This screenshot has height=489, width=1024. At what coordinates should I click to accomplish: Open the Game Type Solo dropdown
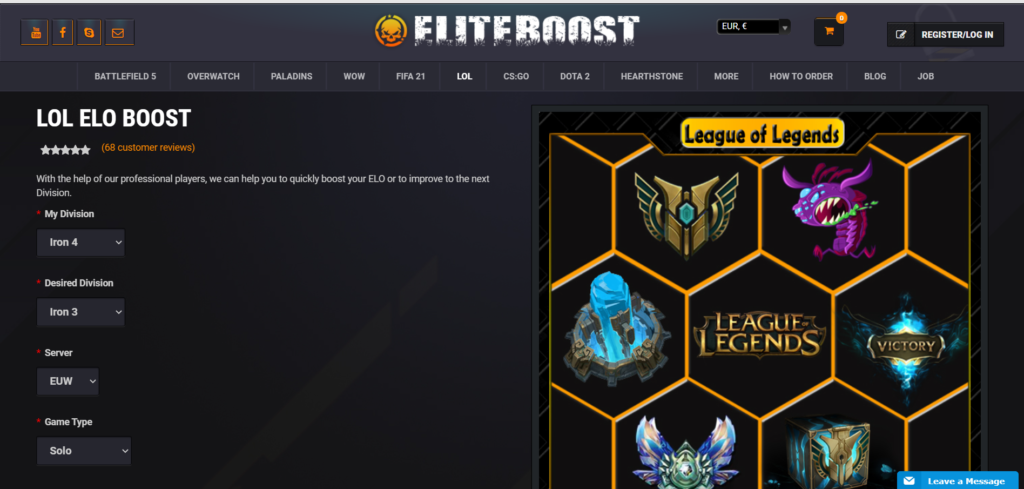click(84, 450)
